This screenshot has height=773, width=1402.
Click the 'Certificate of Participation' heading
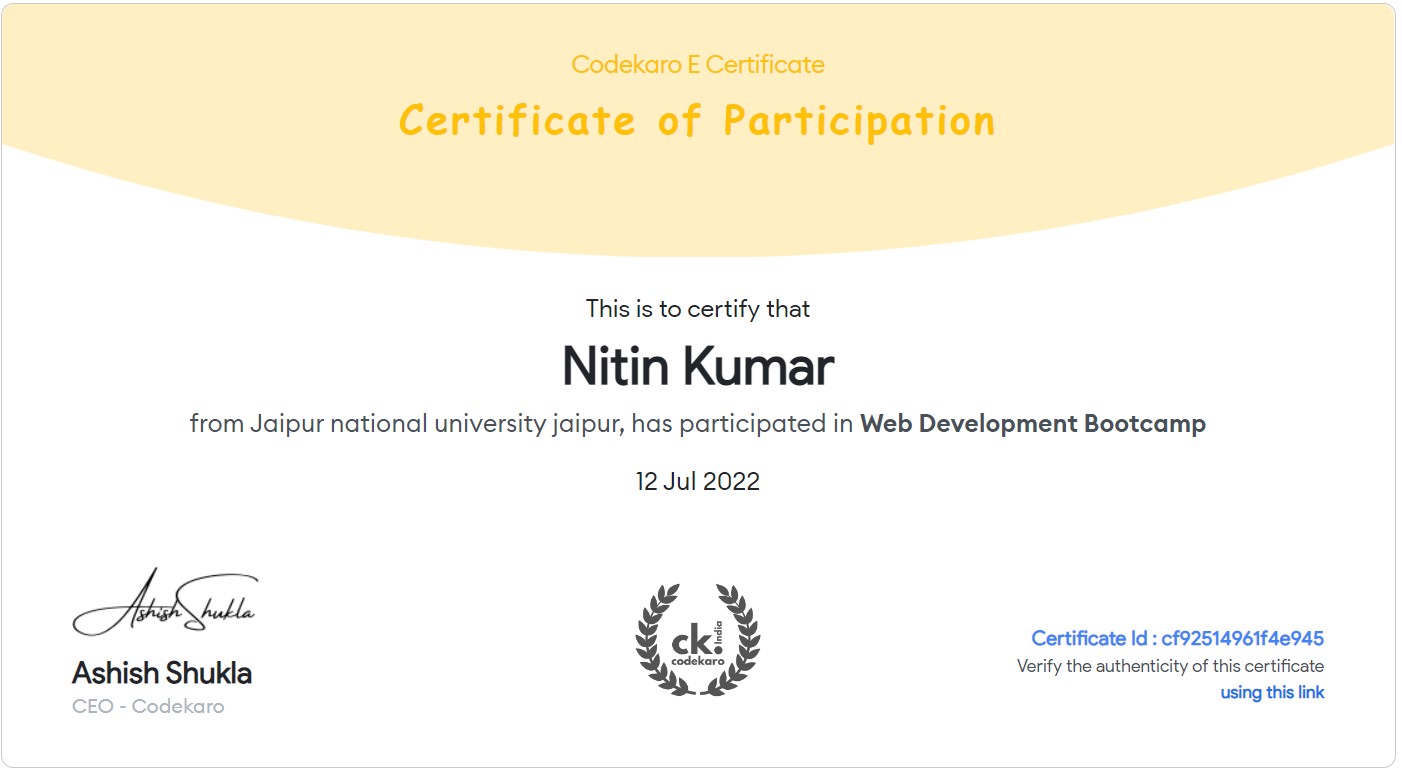coord(697,121)
